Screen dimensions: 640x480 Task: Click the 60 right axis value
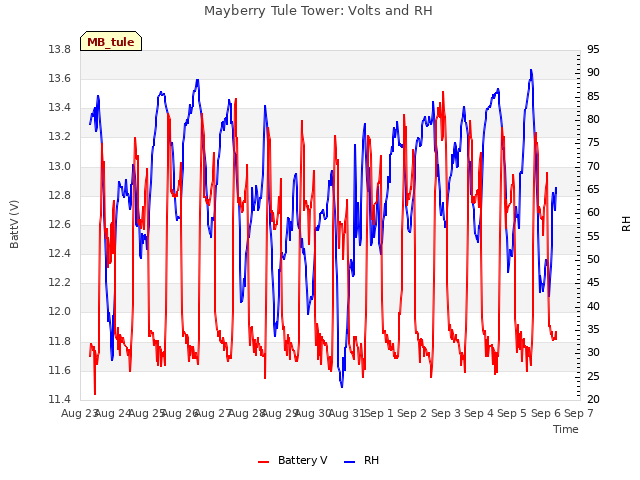[x=593, y=213]
